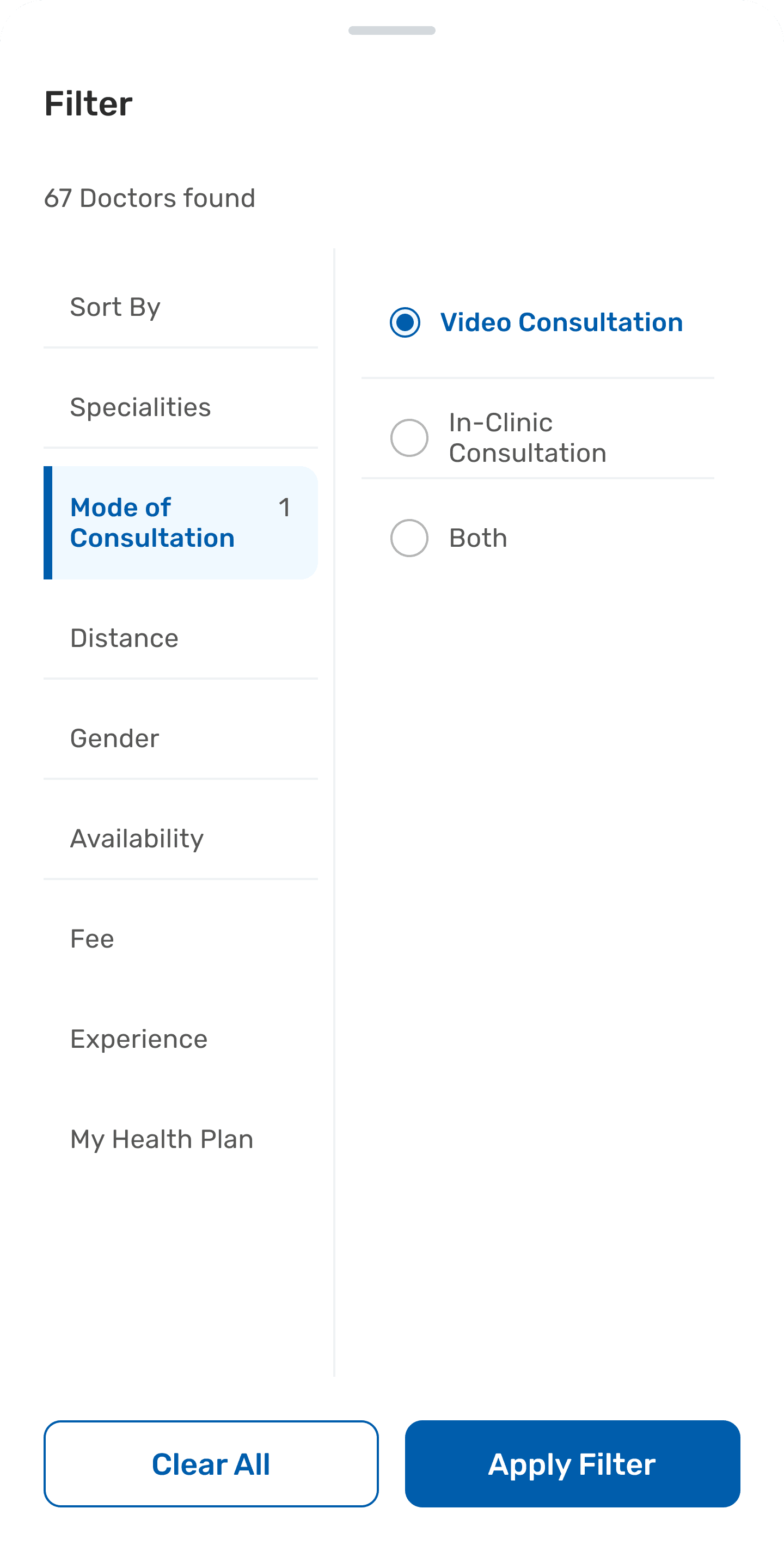Open the My Health Plan filter

[x=161, y=1139]
